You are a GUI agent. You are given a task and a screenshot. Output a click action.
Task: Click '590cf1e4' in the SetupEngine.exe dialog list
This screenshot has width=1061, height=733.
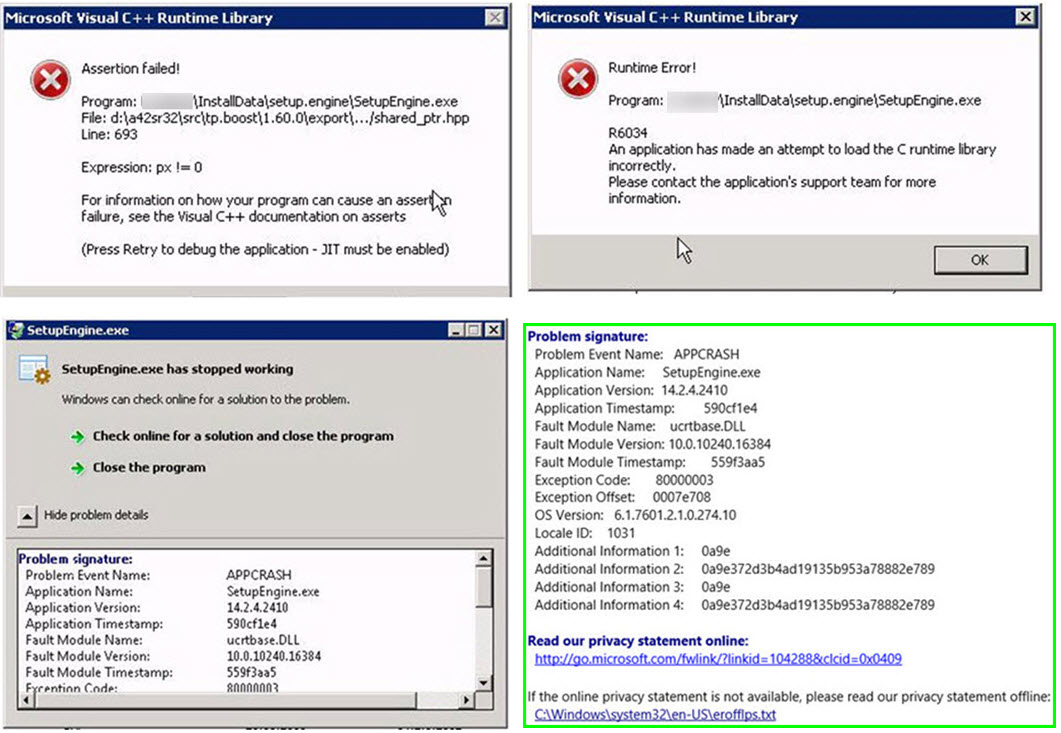tap(252, 623)
